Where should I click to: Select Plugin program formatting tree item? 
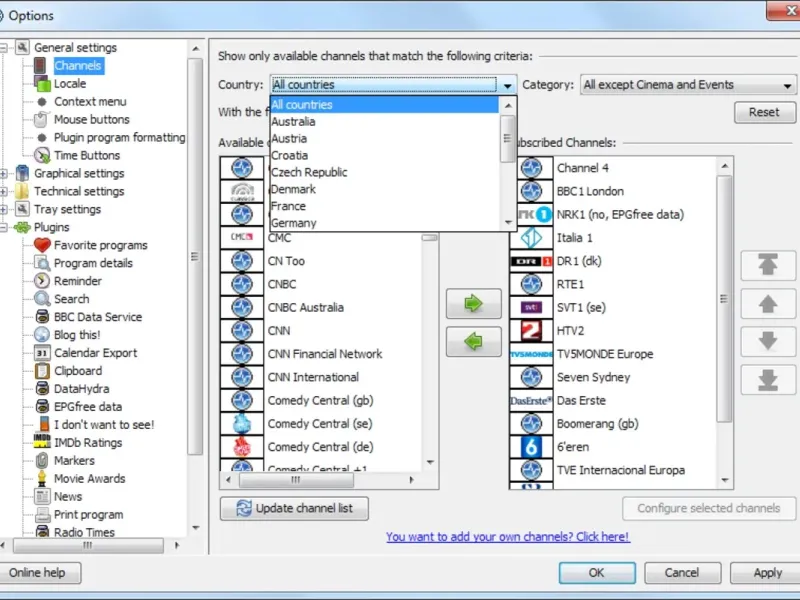(x=119, y=137)
